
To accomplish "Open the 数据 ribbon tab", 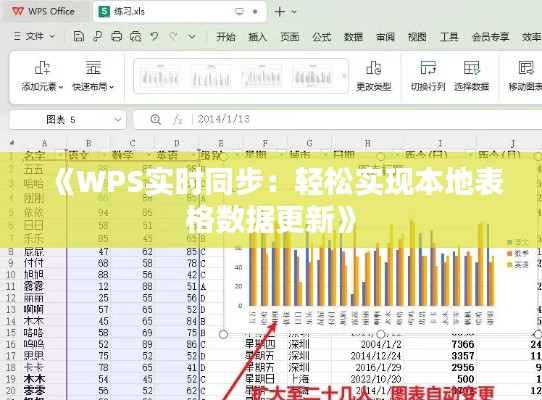I will pyautogui.click(x=353, y=37).
